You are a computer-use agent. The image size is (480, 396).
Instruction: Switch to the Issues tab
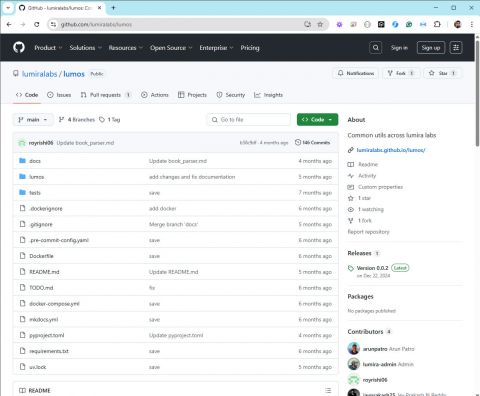tap(59, 95)
